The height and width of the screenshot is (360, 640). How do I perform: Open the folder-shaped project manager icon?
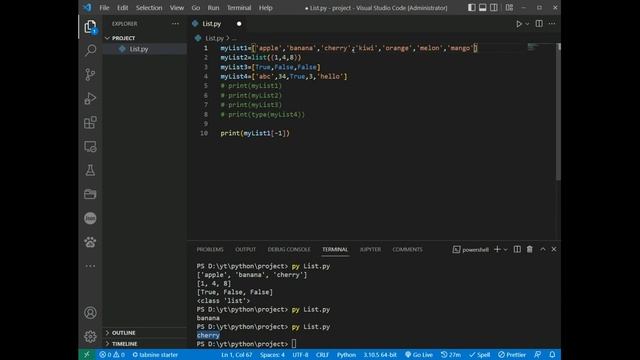click(x=90, y=194)
